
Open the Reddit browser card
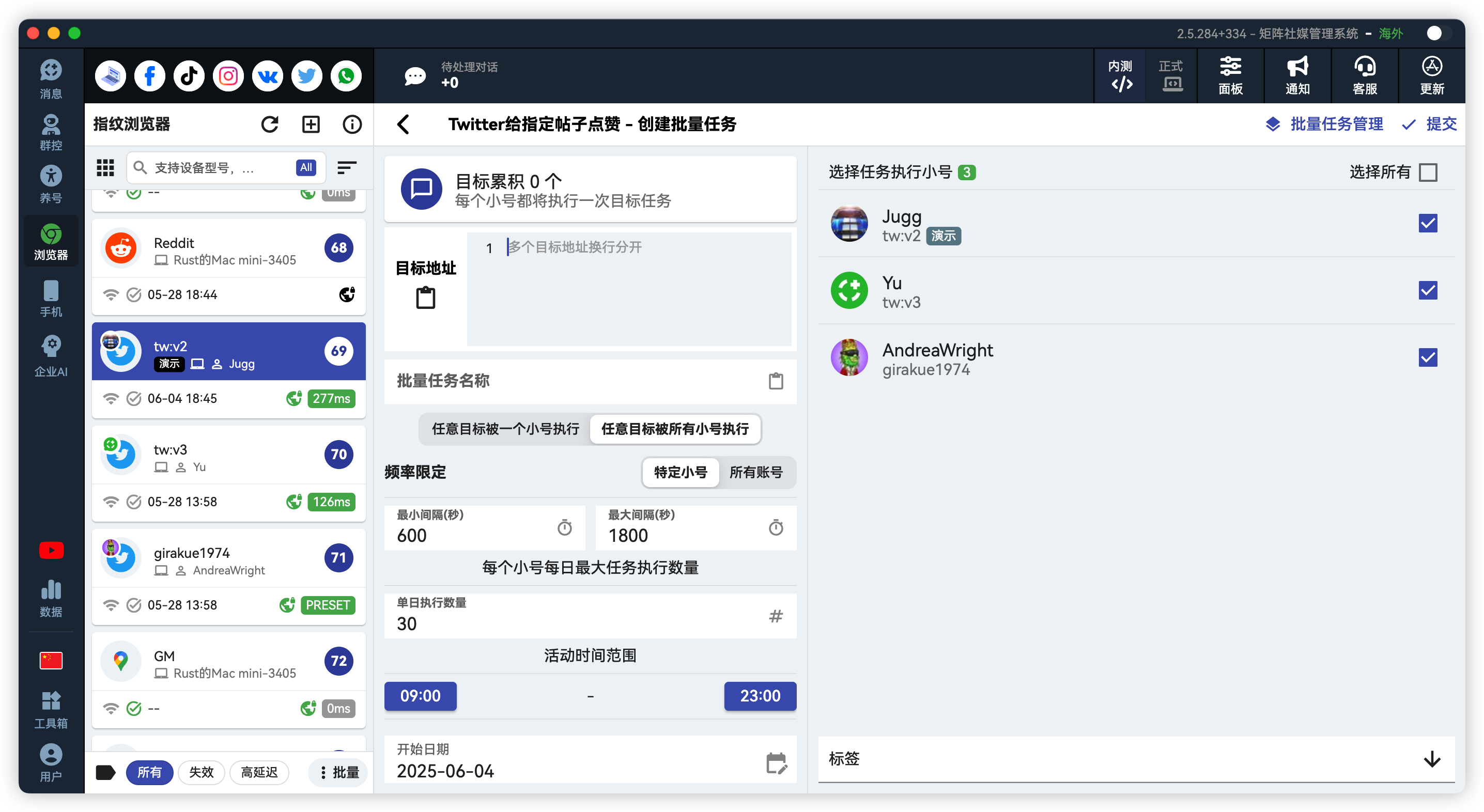coord(229,266)
